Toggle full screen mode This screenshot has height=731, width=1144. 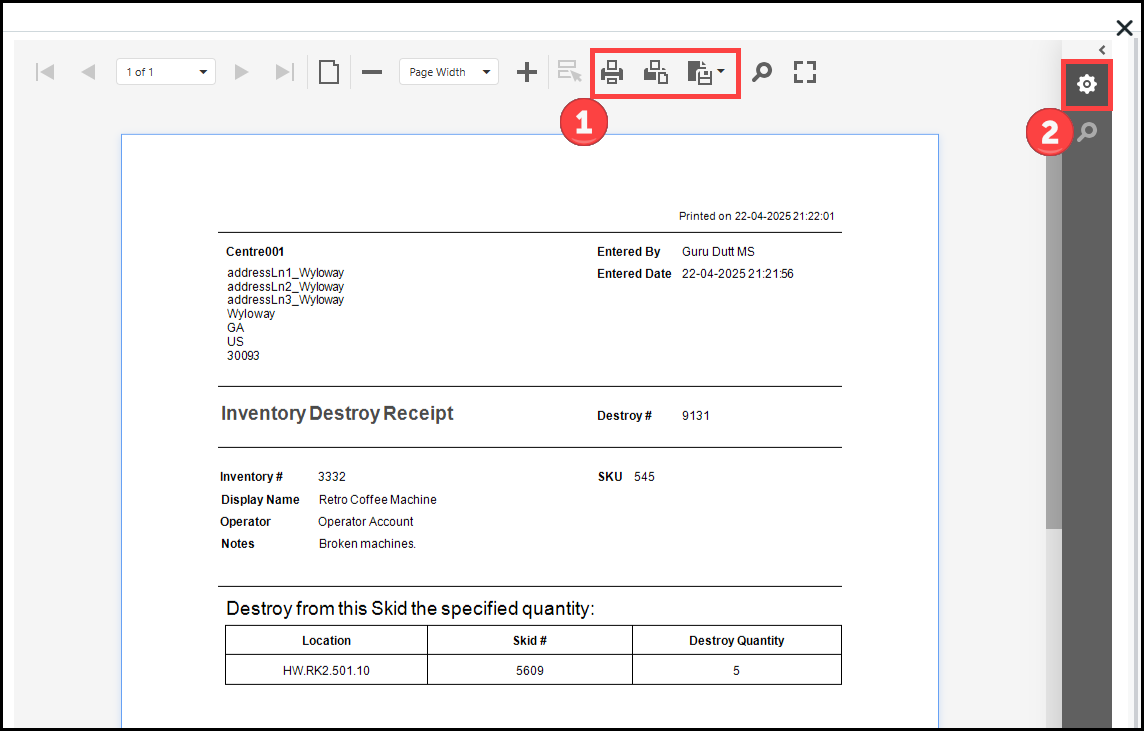click(x=805, y=72)
